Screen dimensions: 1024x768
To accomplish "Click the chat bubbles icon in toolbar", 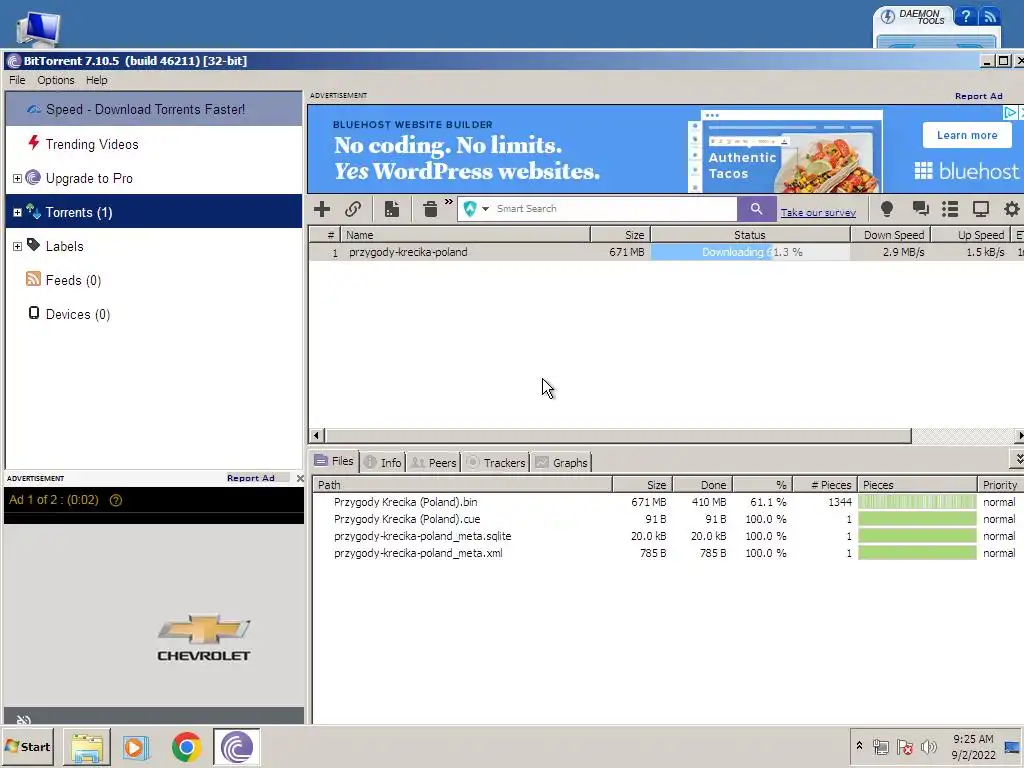I will pos(920,209).
